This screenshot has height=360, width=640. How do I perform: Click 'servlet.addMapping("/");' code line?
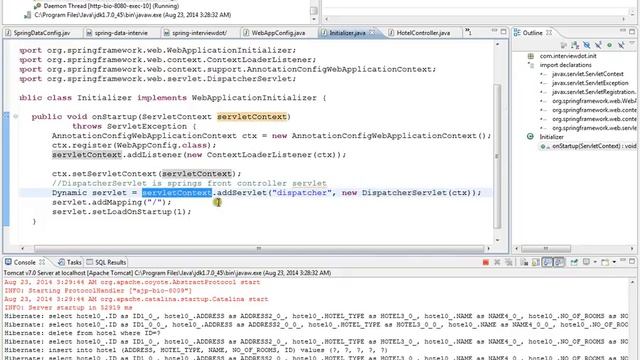(111, 202)
